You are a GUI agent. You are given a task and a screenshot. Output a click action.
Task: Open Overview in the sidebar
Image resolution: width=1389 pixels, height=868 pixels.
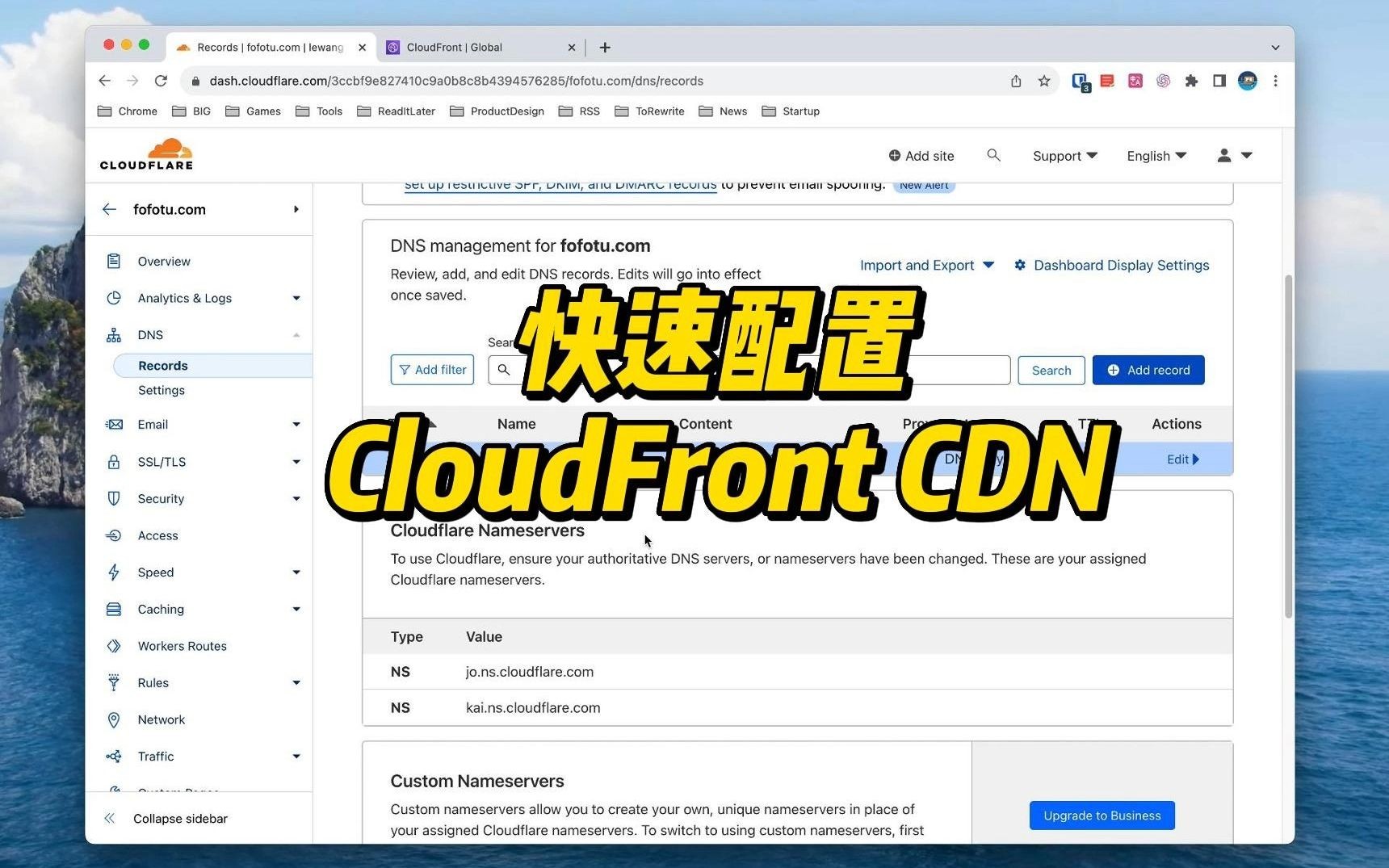click(x=164, y=262)
